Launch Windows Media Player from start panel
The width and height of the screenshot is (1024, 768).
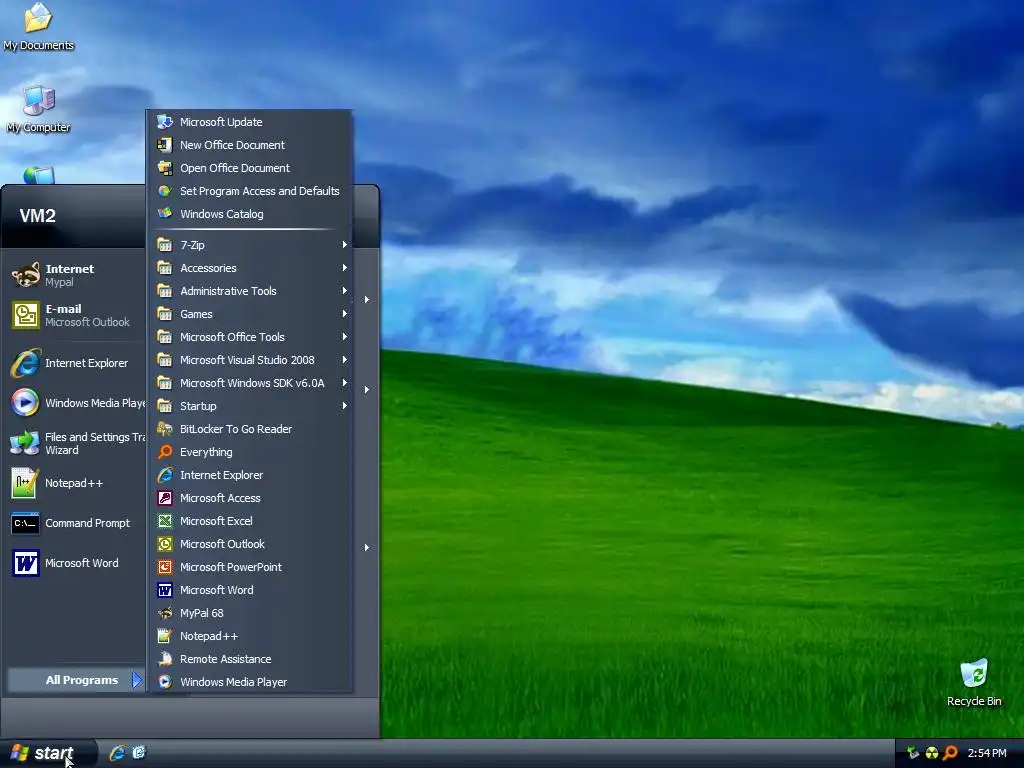75,403
